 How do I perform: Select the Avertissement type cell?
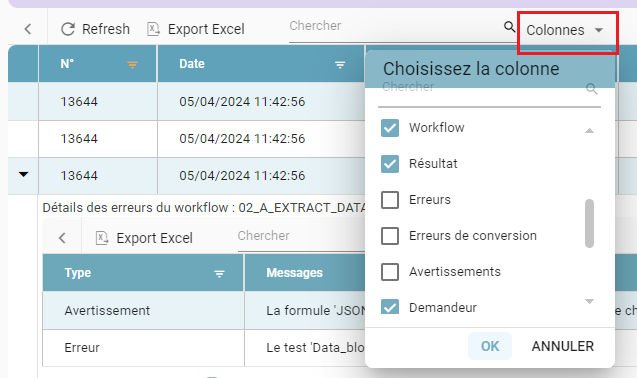tap(143, 311)
